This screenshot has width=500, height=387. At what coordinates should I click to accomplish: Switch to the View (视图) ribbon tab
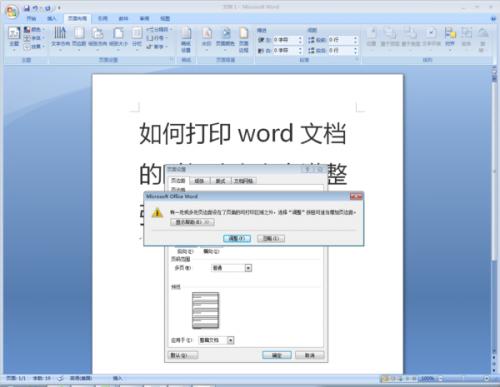165,18
